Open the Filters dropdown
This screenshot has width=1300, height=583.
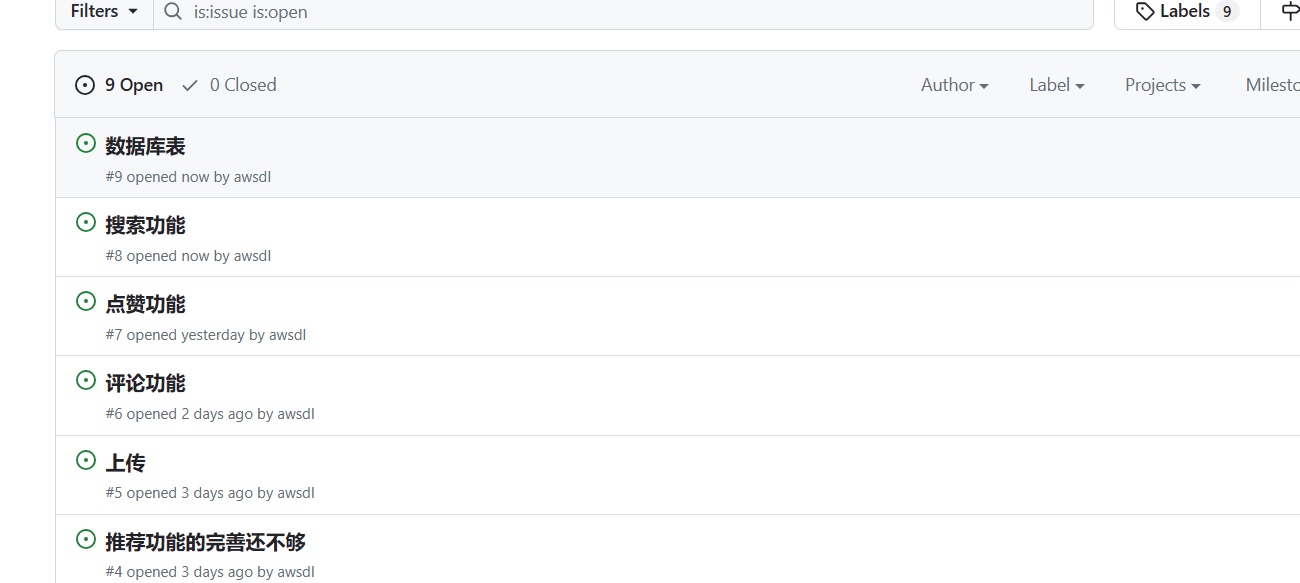click(104, 12)
